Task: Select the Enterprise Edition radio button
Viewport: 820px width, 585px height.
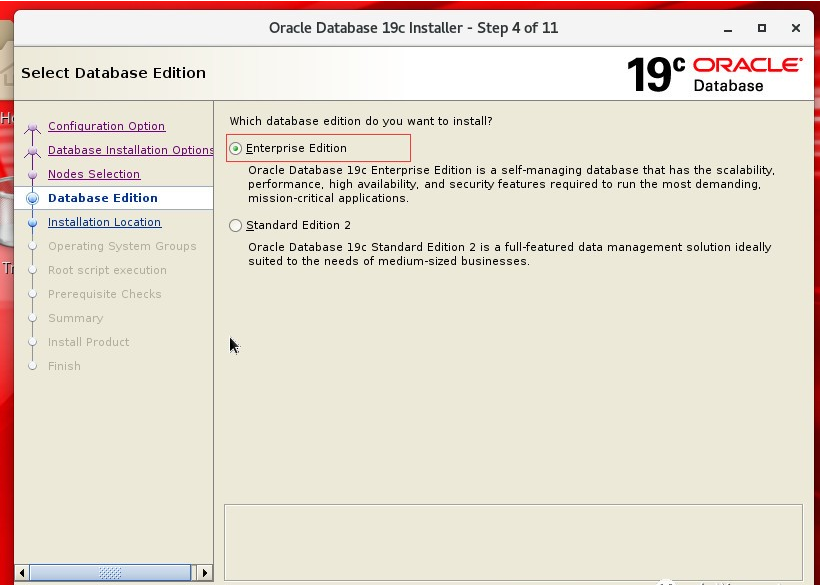Action: pos(236,148)
